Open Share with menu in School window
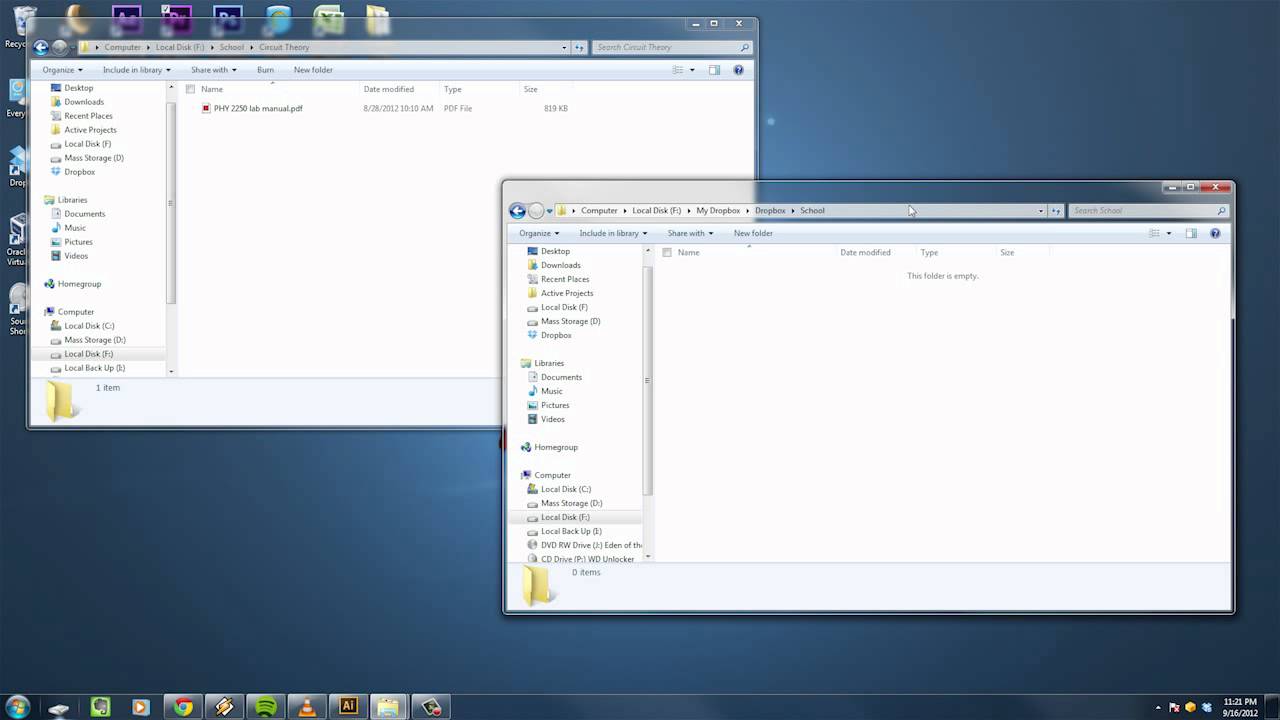Screen dimensions: 1280x720 [690, 233]
